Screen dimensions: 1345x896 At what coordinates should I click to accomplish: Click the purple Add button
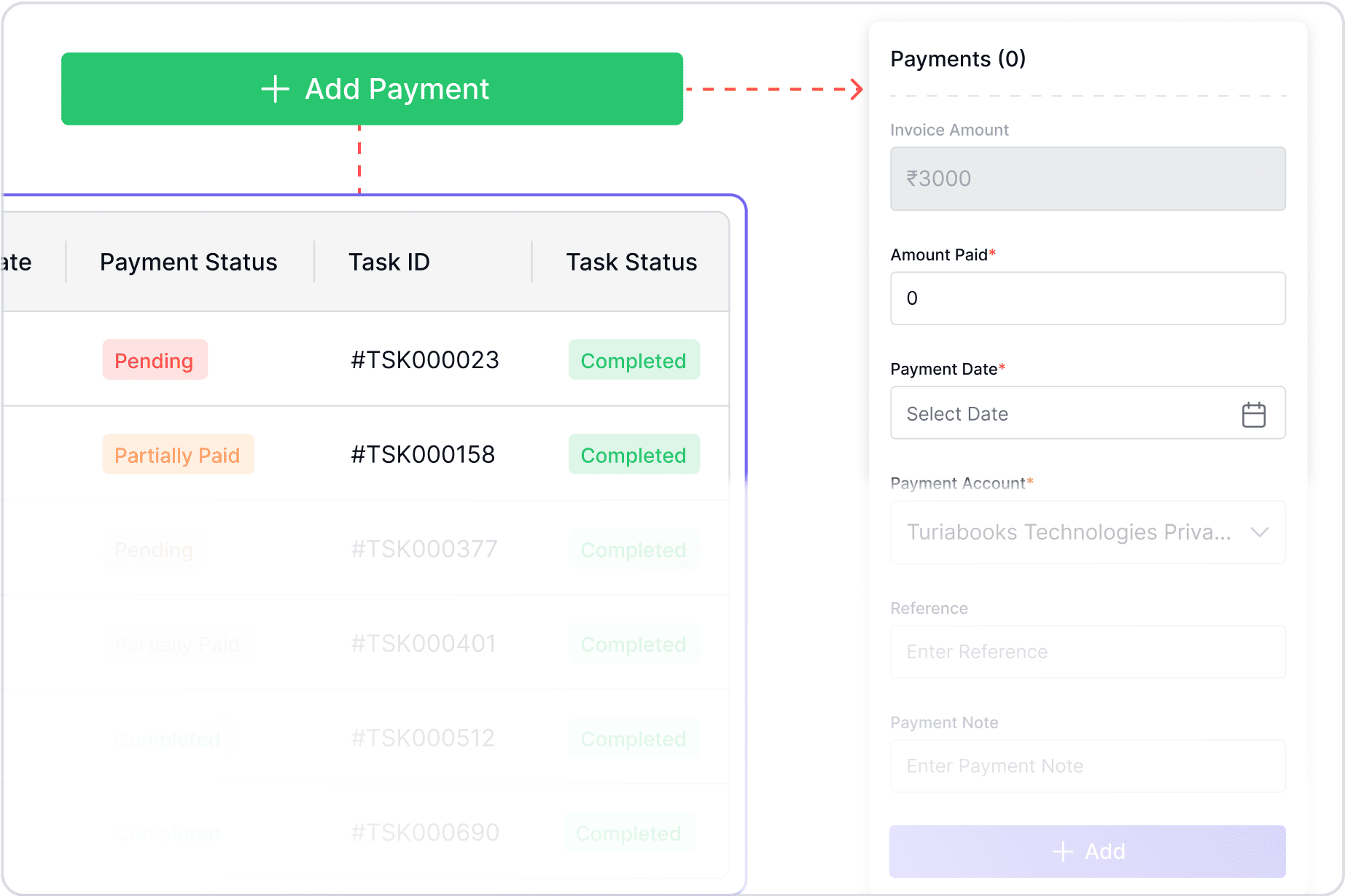[x=1088, y=852]
